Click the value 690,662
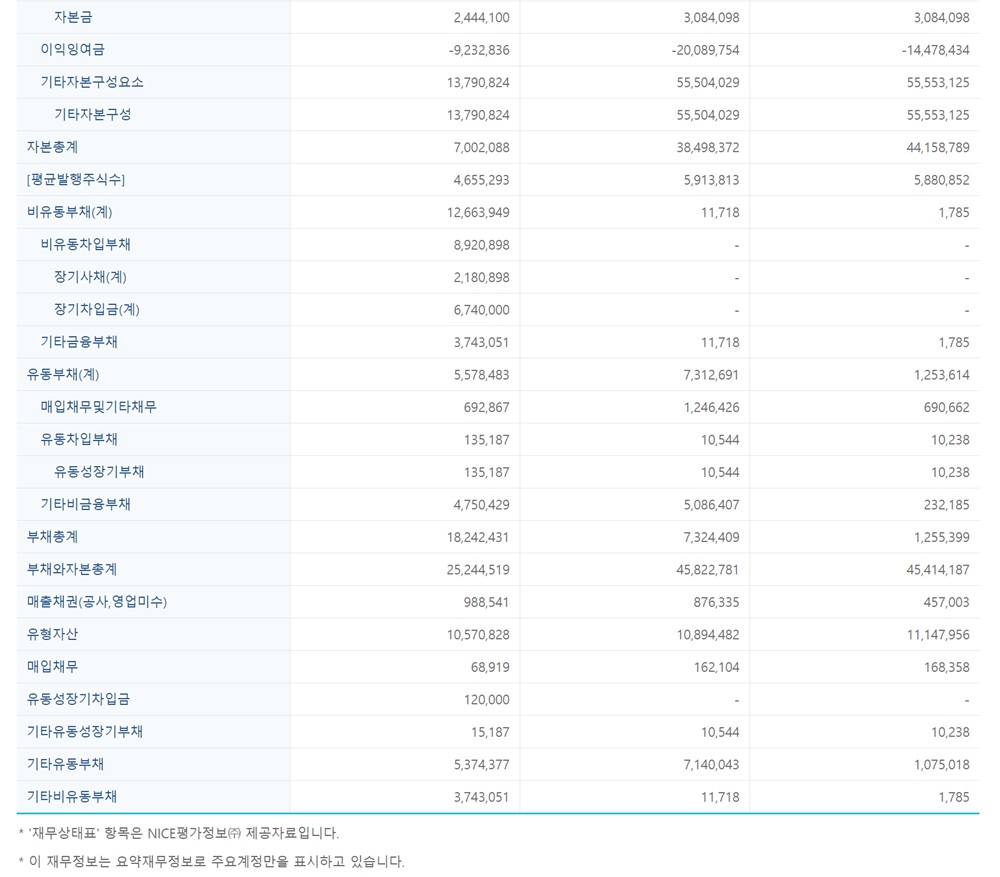1000x877 pixels. pyautogui.click(x=947, y=408)
